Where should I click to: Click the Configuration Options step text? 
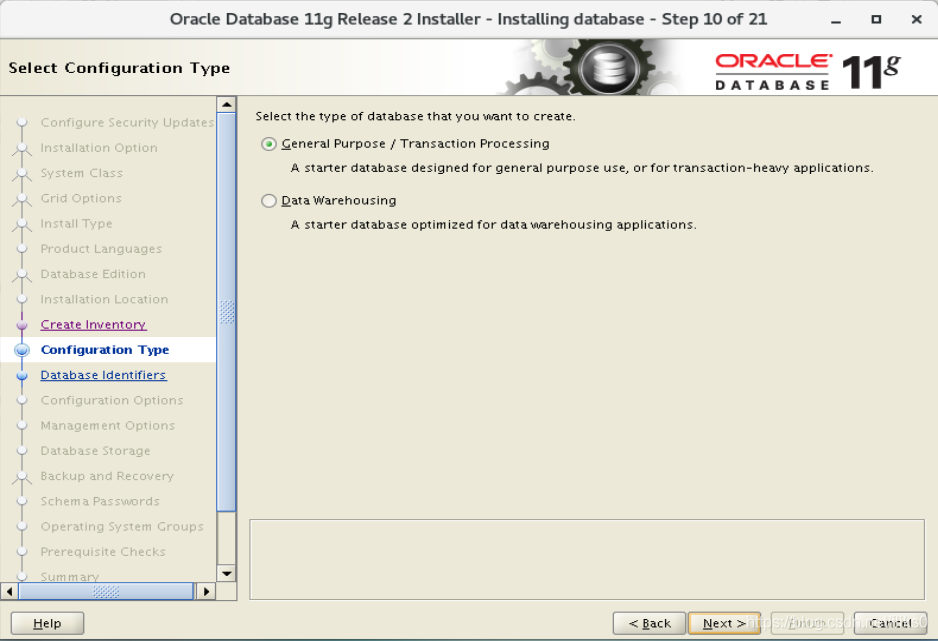[x=112, y=400]
